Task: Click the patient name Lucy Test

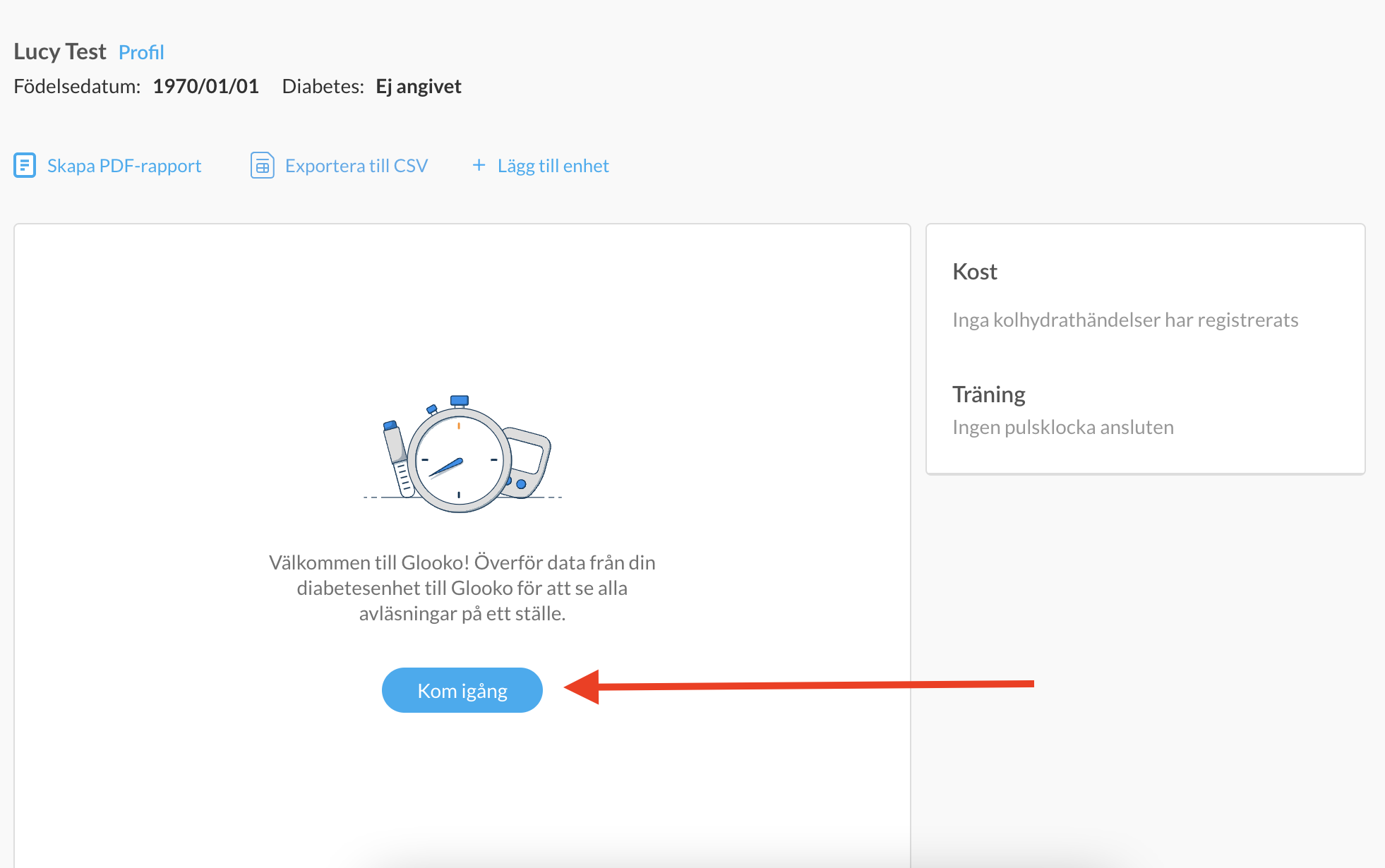Action: (60, 52)
